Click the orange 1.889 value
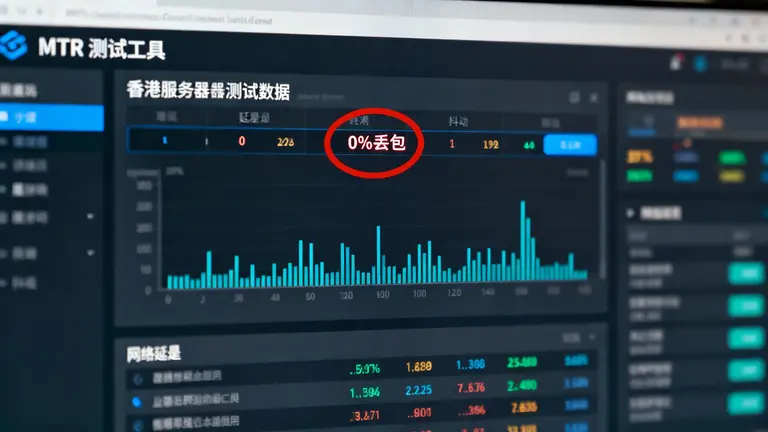Screen dimensions: 768x432 419,366
